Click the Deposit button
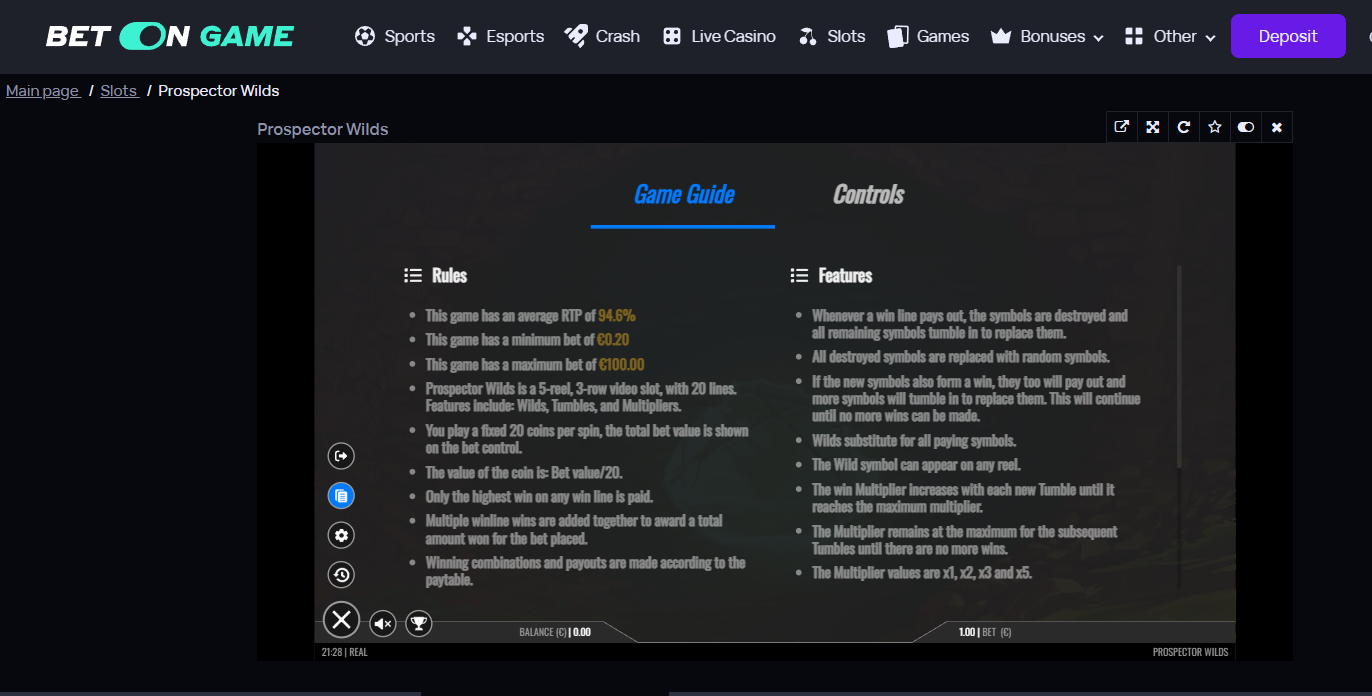This screenshot has width=1372, height=696. [x=1288, y=36]
